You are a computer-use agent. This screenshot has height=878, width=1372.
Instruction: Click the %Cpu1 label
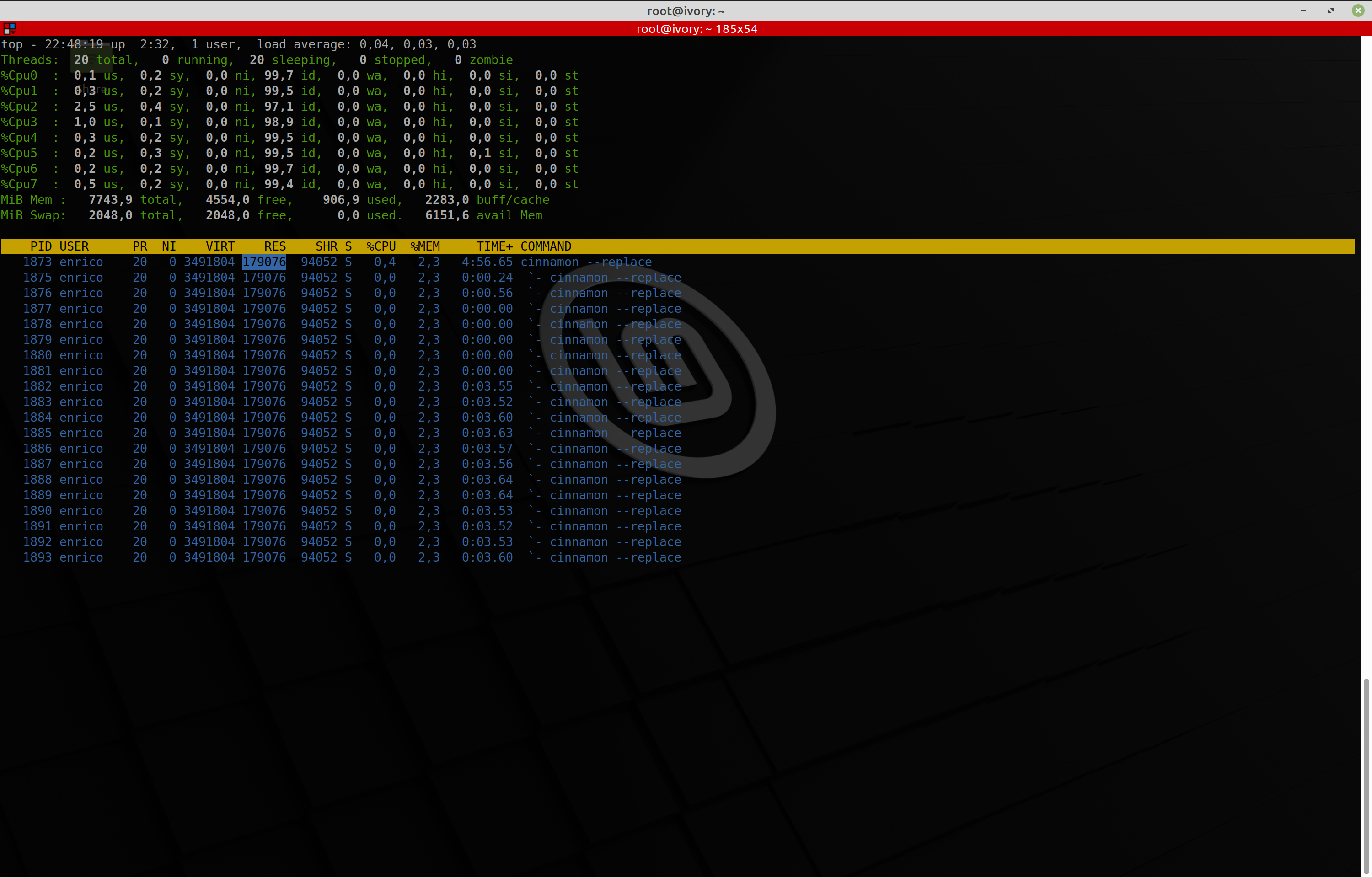[x=19, y=91]
